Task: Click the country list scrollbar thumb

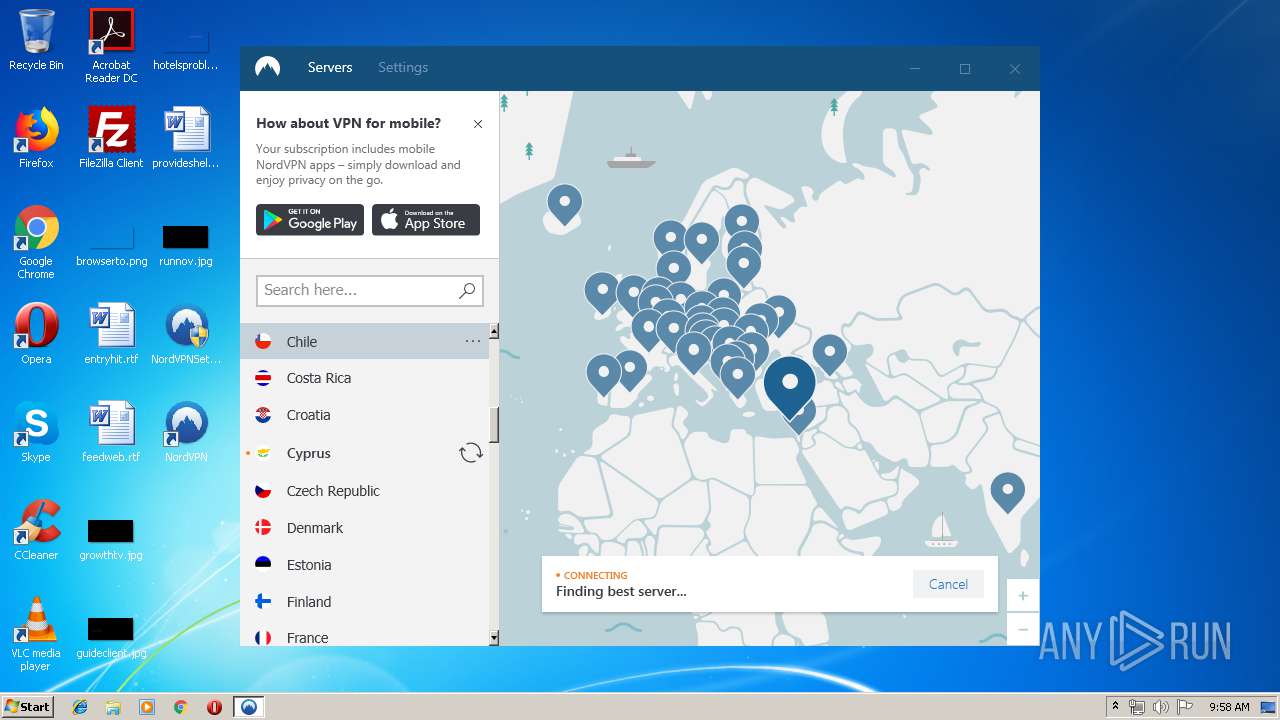Action: [494, 425]
